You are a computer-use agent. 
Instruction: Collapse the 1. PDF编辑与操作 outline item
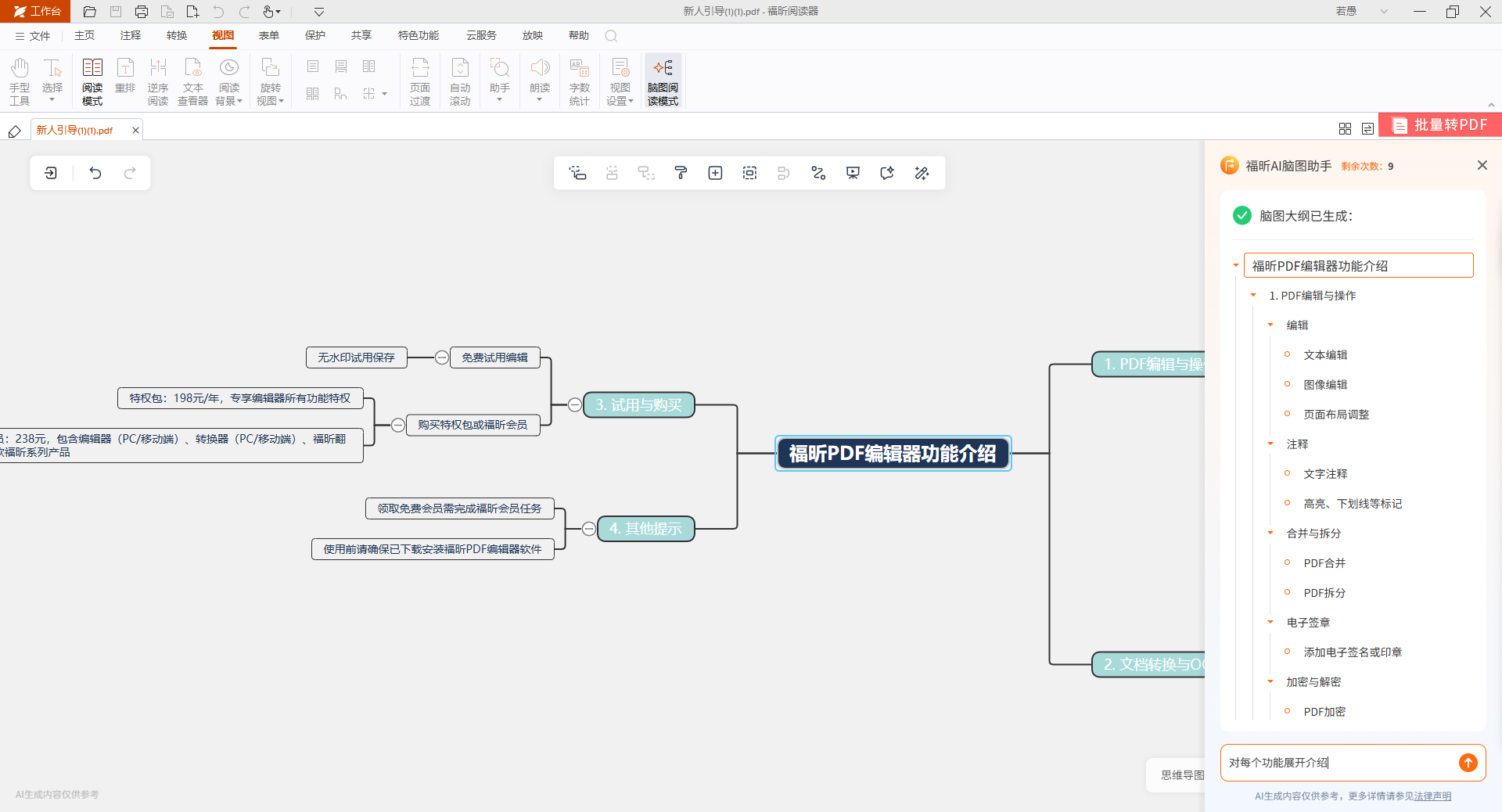click(1253, 296)
